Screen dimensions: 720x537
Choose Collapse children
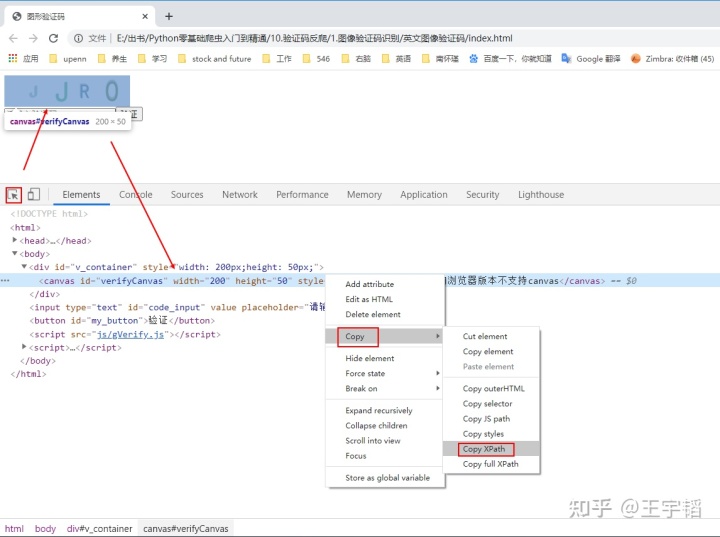coord(376,426)
